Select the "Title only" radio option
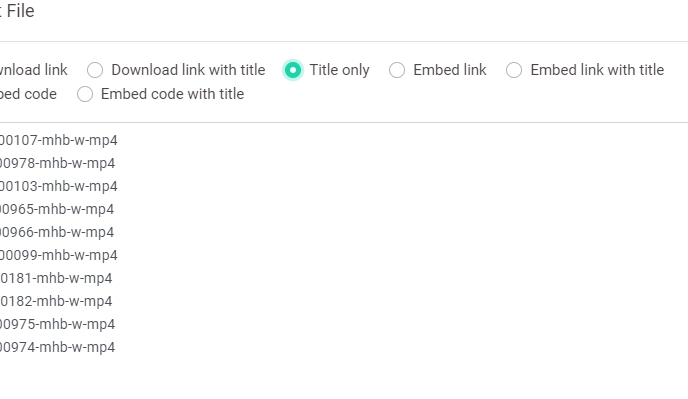This screenshot has height=399, width=688. [x=293, y=70]
